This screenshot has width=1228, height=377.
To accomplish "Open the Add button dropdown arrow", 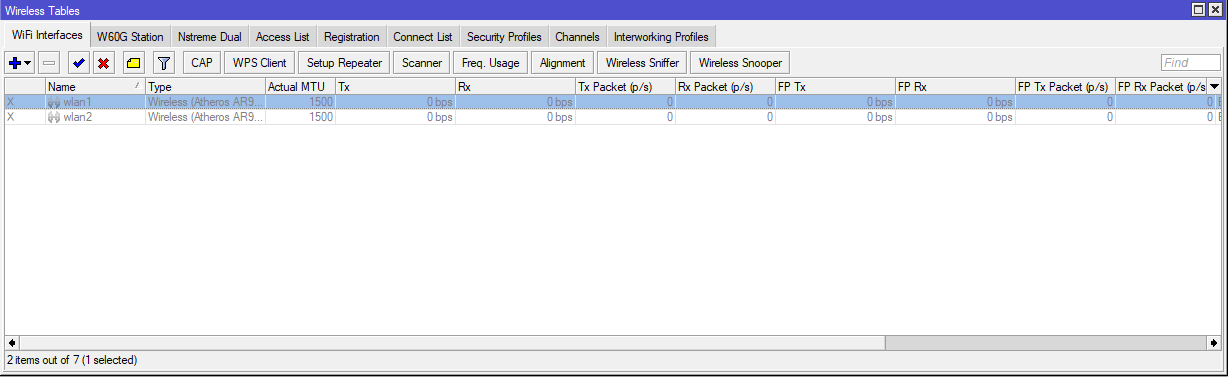I will click(x=28, y=63).
